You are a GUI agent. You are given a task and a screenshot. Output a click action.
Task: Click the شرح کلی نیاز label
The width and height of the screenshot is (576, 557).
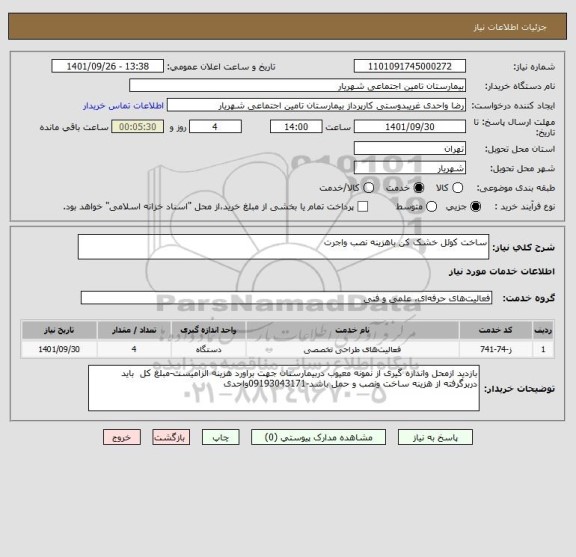tap(524, 247)
